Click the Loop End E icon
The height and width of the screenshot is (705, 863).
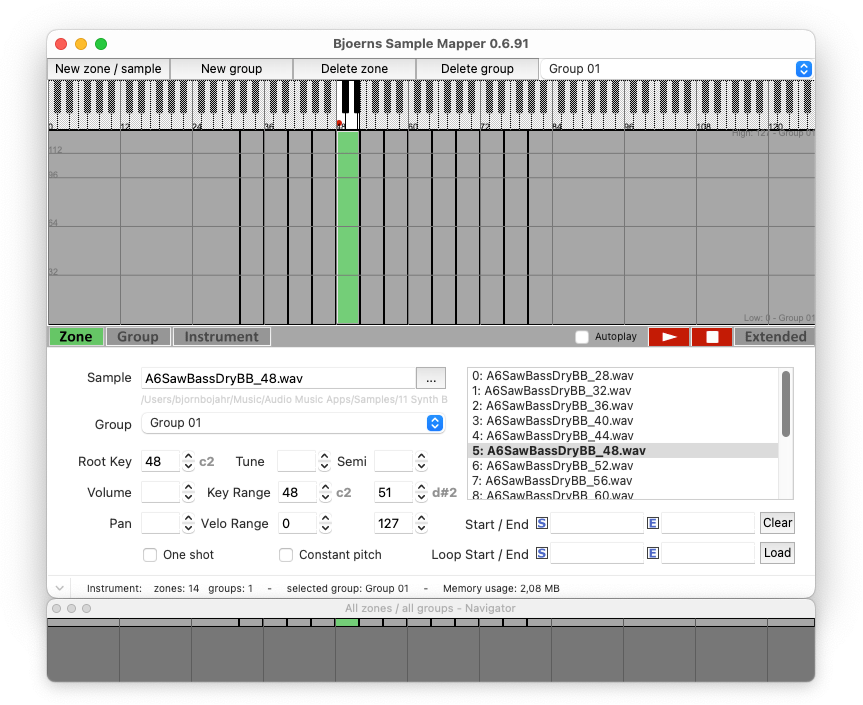coord(653,553)
